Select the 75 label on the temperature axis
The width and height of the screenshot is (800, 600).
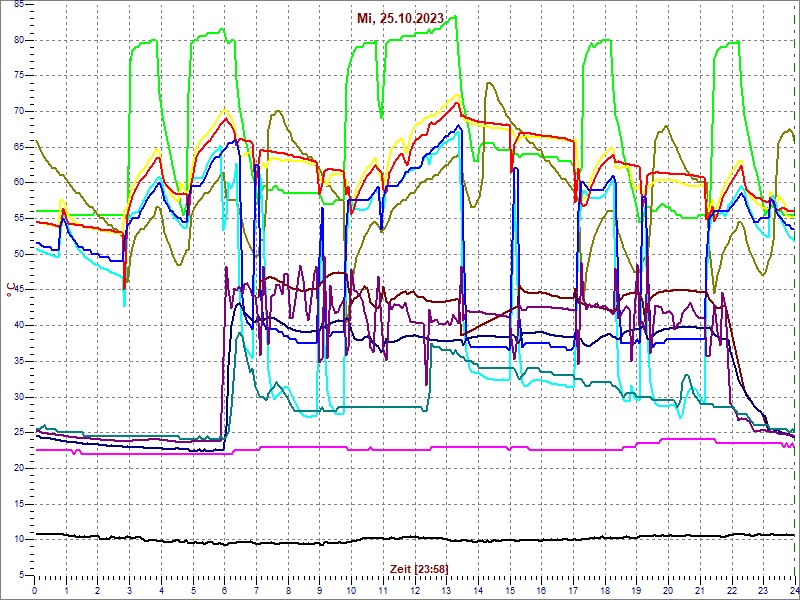coord(19,76)
